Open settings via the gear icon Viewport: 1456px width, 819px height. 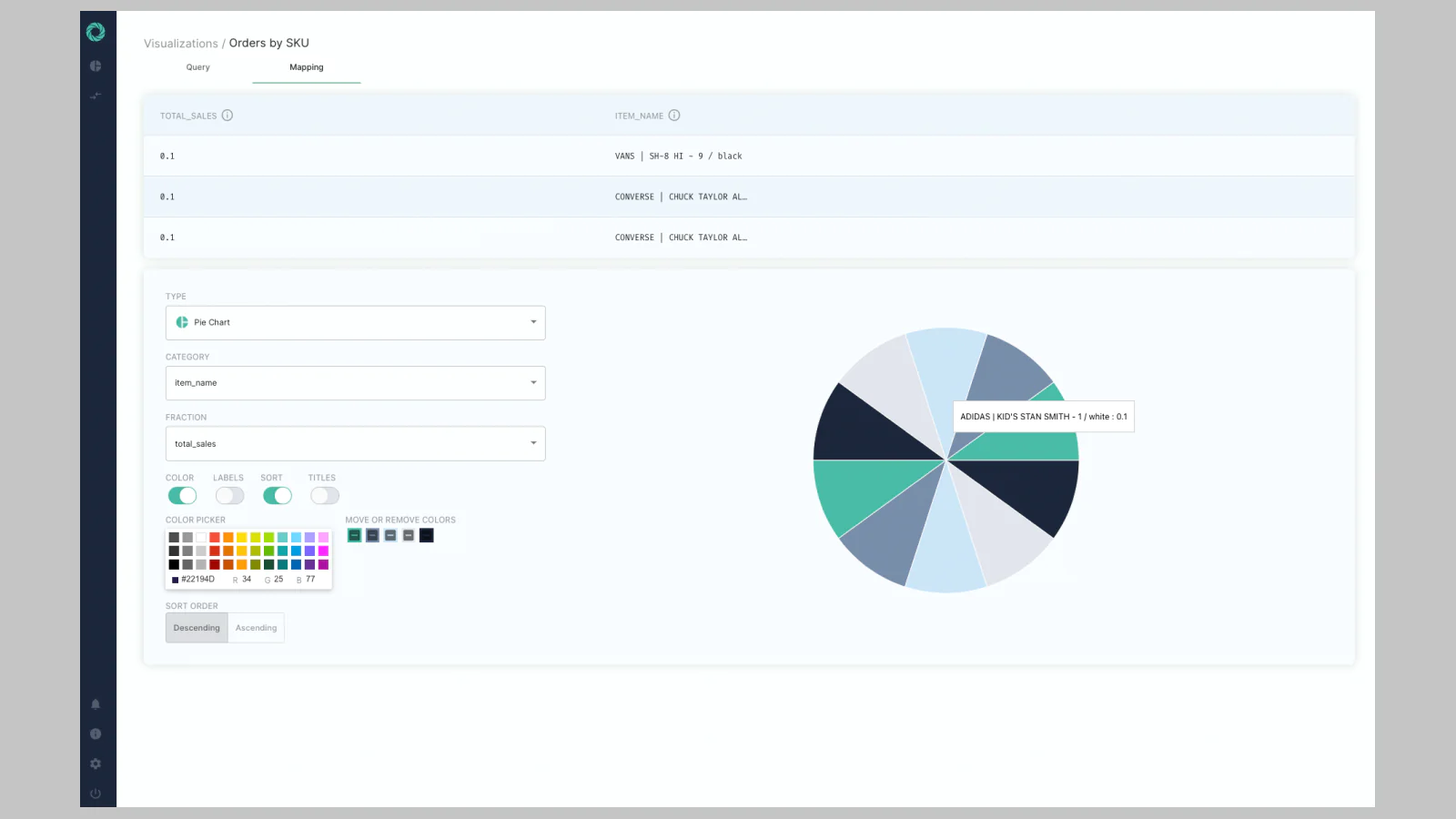pos(96,764)
